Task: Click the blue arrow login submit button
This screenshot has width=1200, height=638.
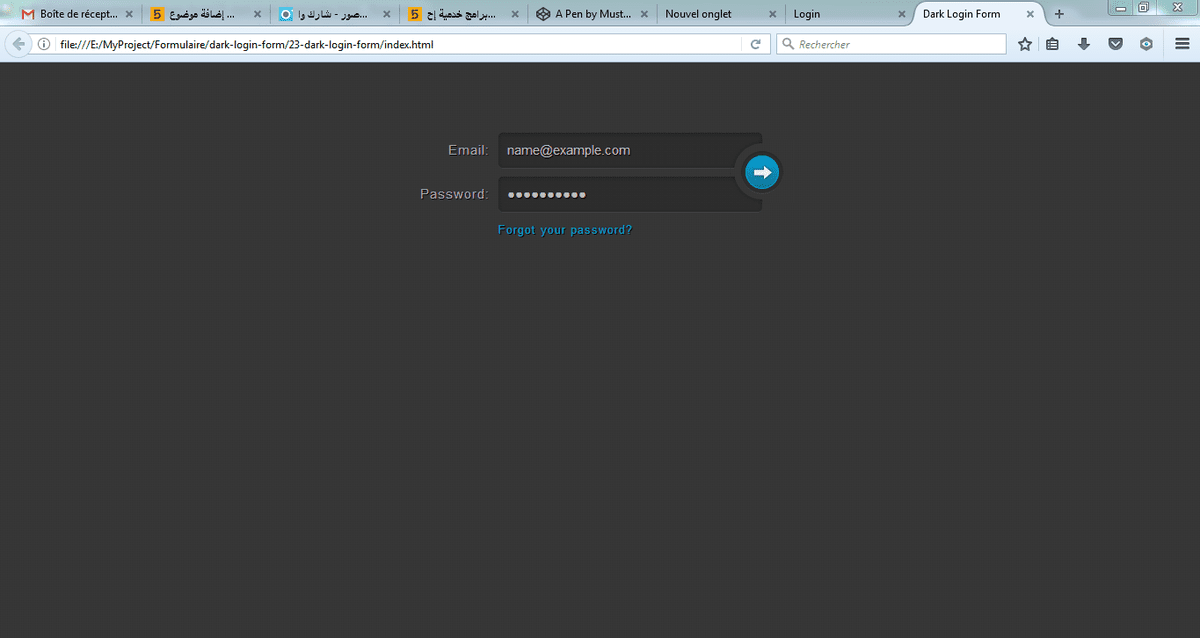Action: point(762,172)
